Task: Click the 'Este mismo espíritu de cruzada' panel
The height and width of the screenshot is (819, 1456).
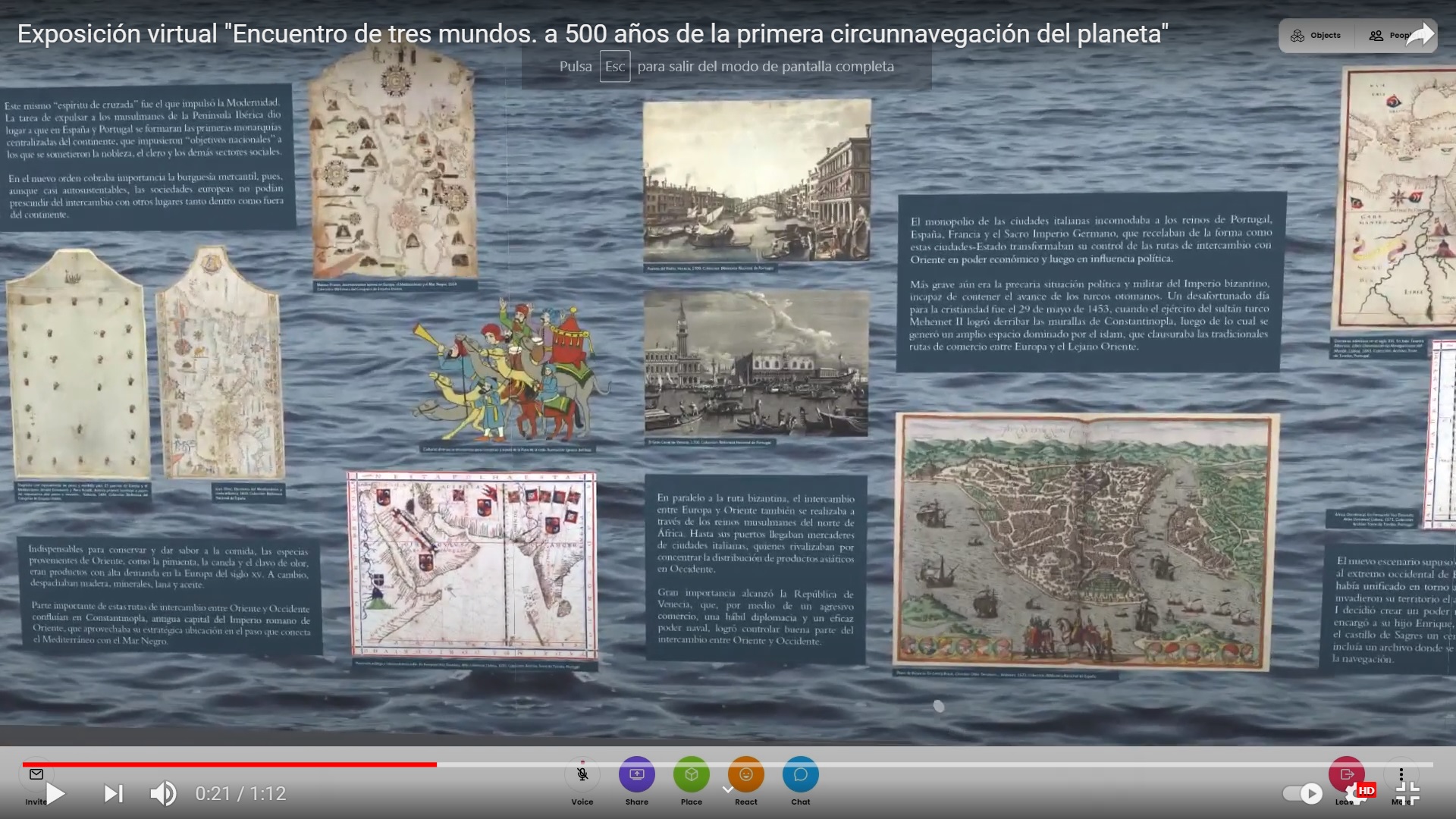Action: click(148, 157)
